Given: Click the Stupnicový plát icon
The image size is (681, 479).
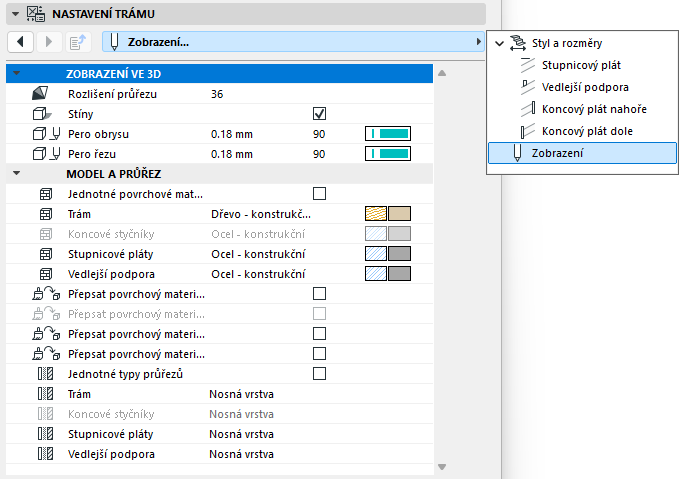Looking at the screenshot, I should 528,65.
